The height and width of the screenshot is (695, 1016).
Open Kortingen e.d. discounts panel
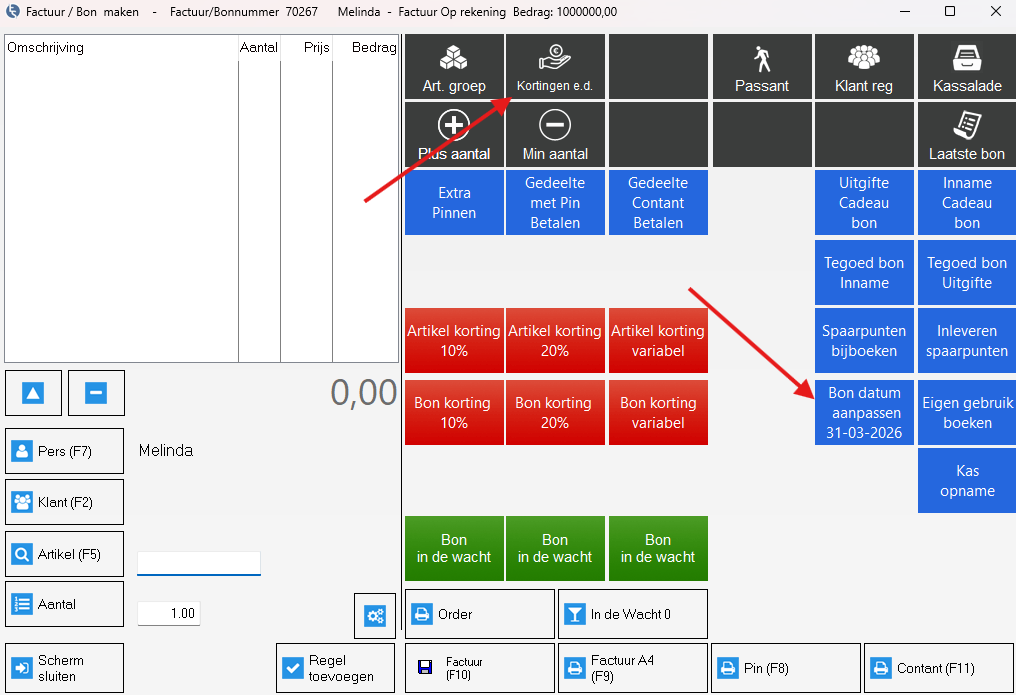pos(555,67)
